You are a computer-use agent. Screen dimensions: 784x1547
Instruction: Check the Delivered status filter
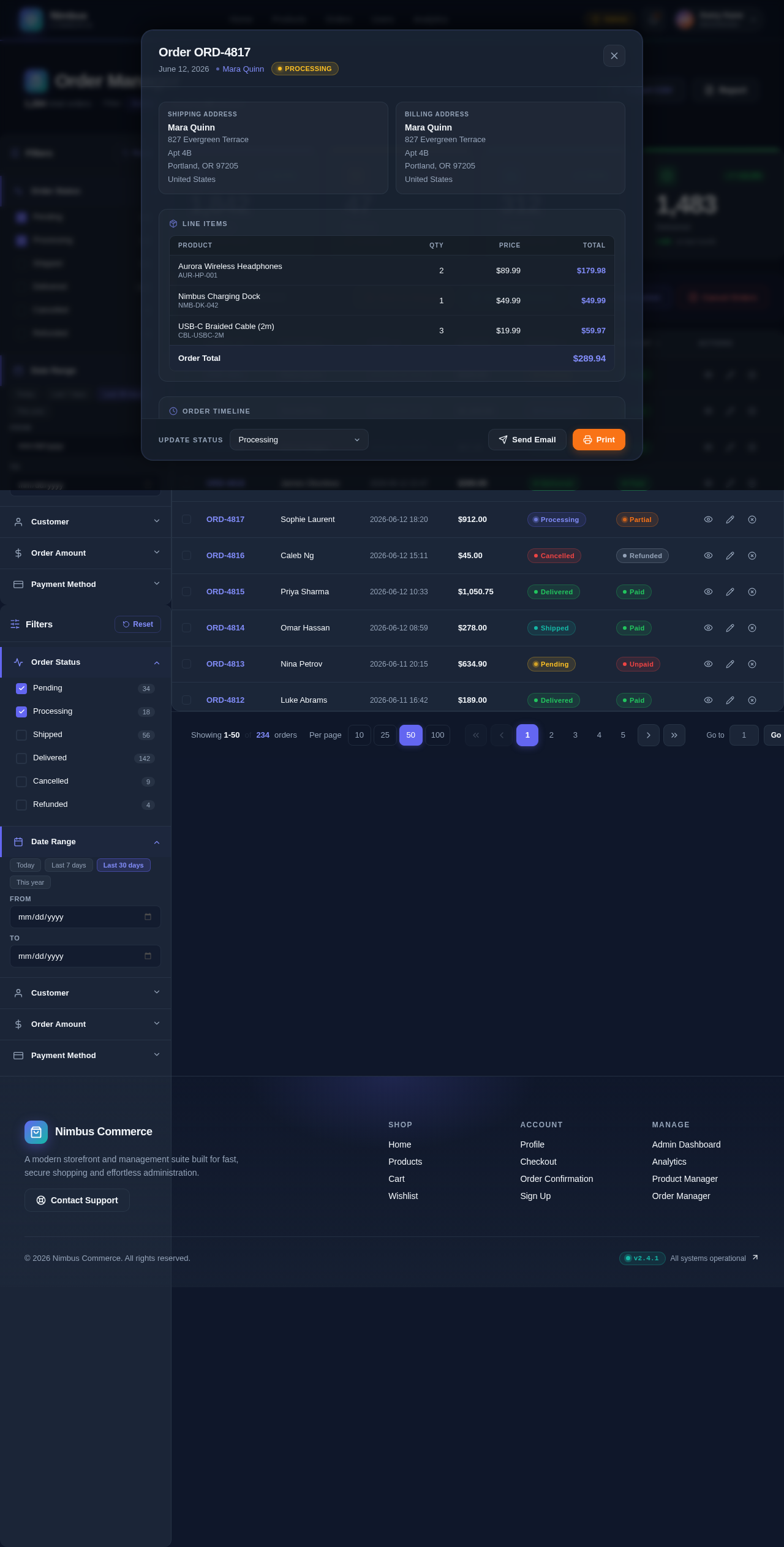tap(21, 758)
